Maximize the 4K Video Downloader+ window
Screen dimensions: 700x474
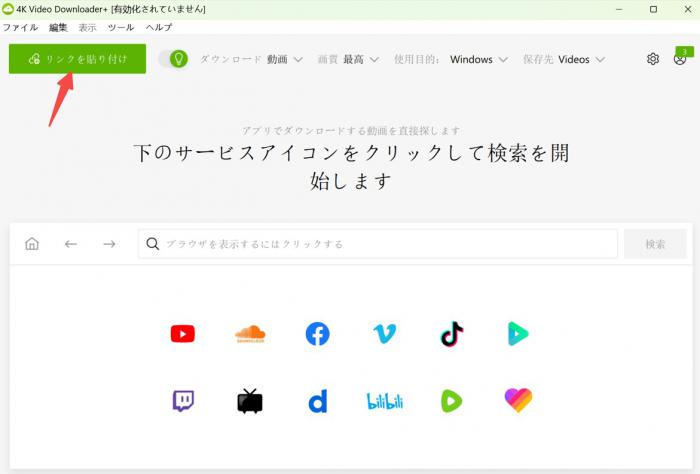653,9
